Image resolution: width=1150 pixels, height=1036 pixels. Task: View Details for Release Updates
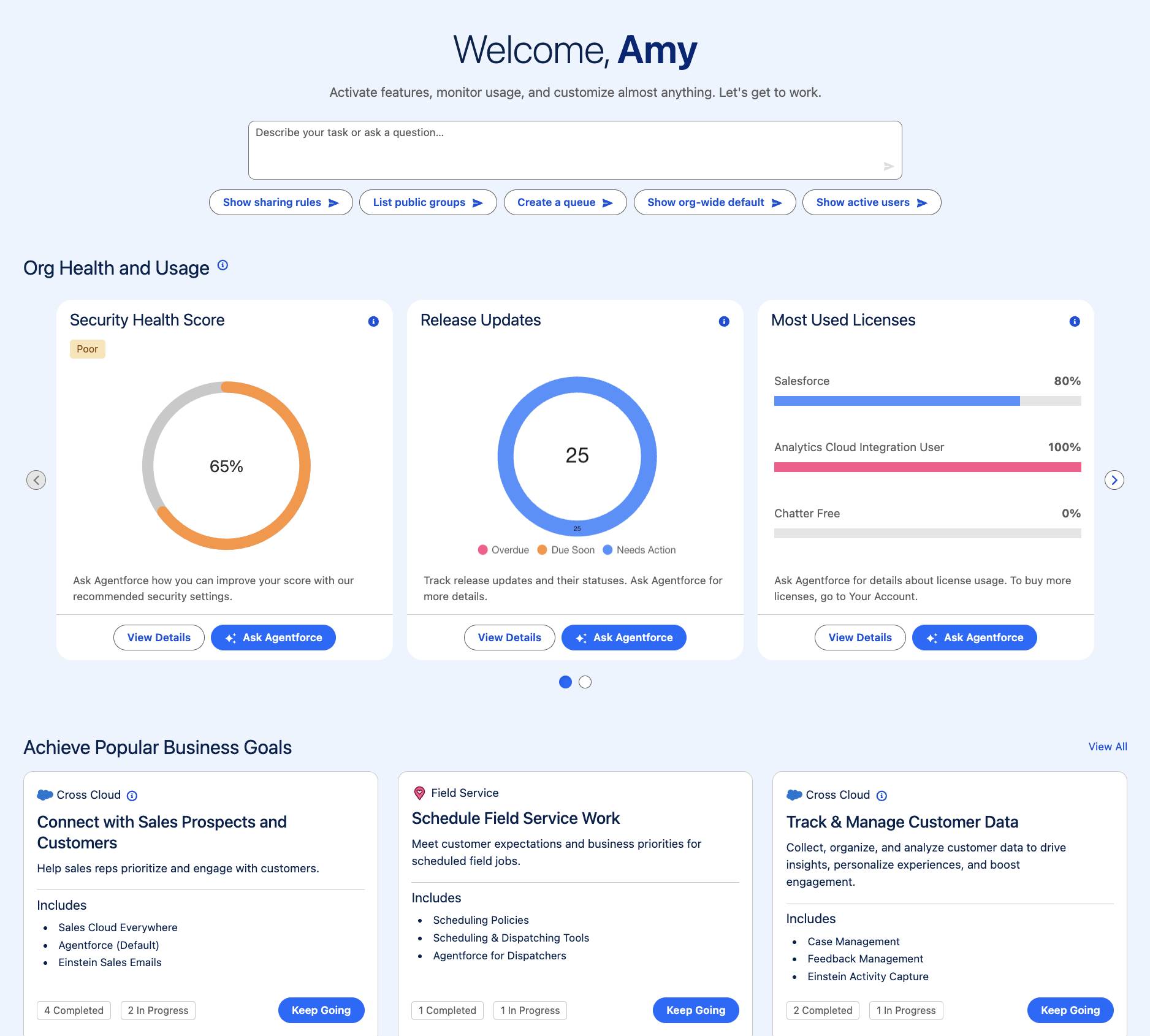509,638
